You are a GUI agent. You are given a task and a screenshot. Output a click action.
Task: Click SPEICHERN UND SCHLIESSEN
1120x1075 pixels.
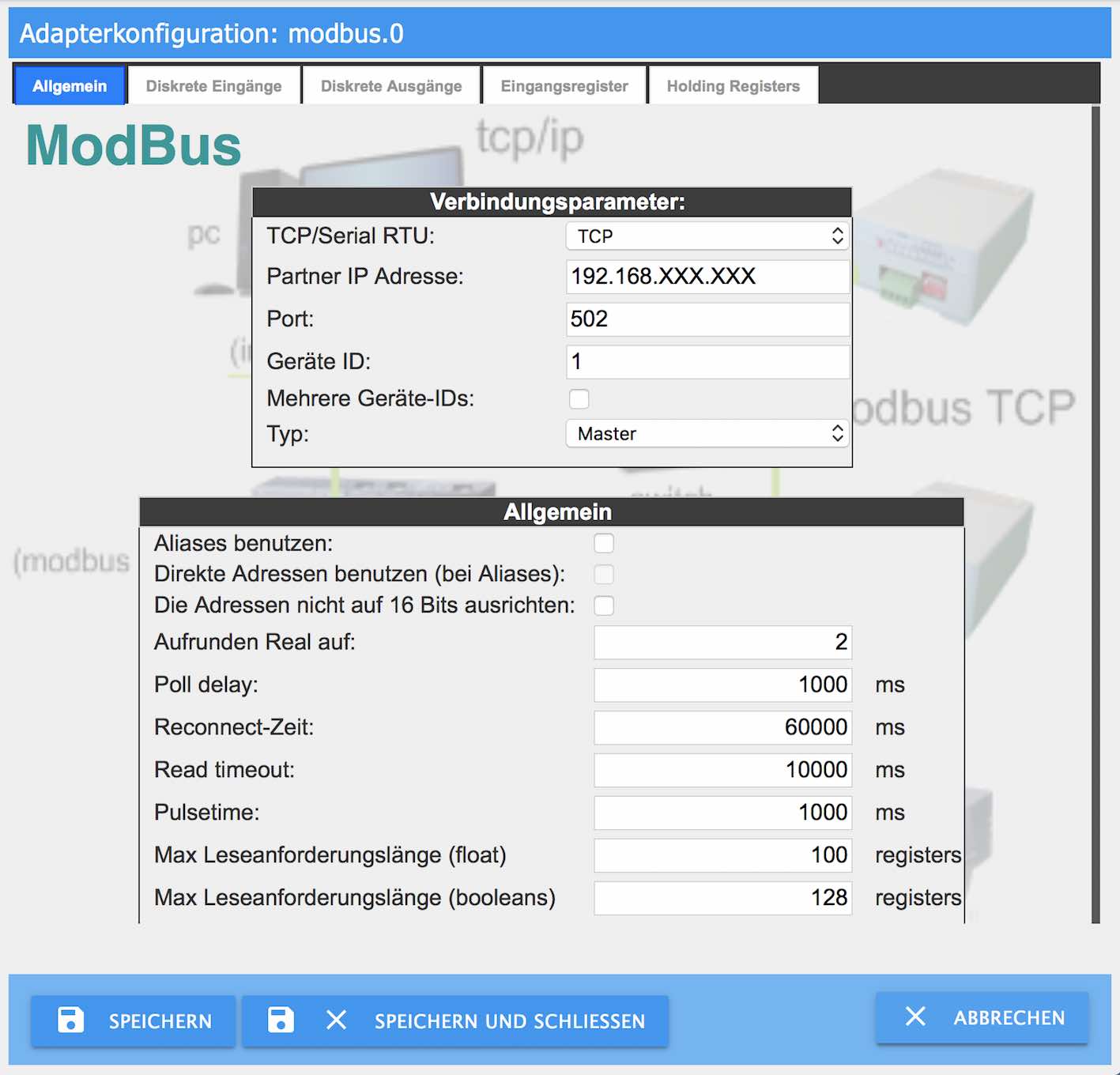point(456,1020)
